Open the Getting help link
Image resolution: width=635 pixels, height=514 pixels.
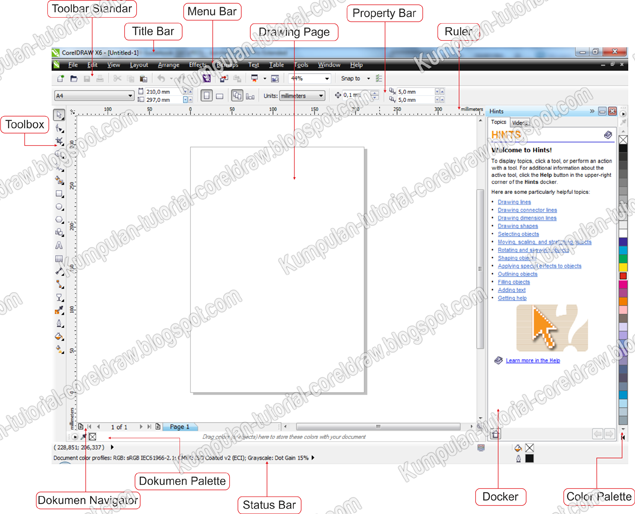coord(512,298)
